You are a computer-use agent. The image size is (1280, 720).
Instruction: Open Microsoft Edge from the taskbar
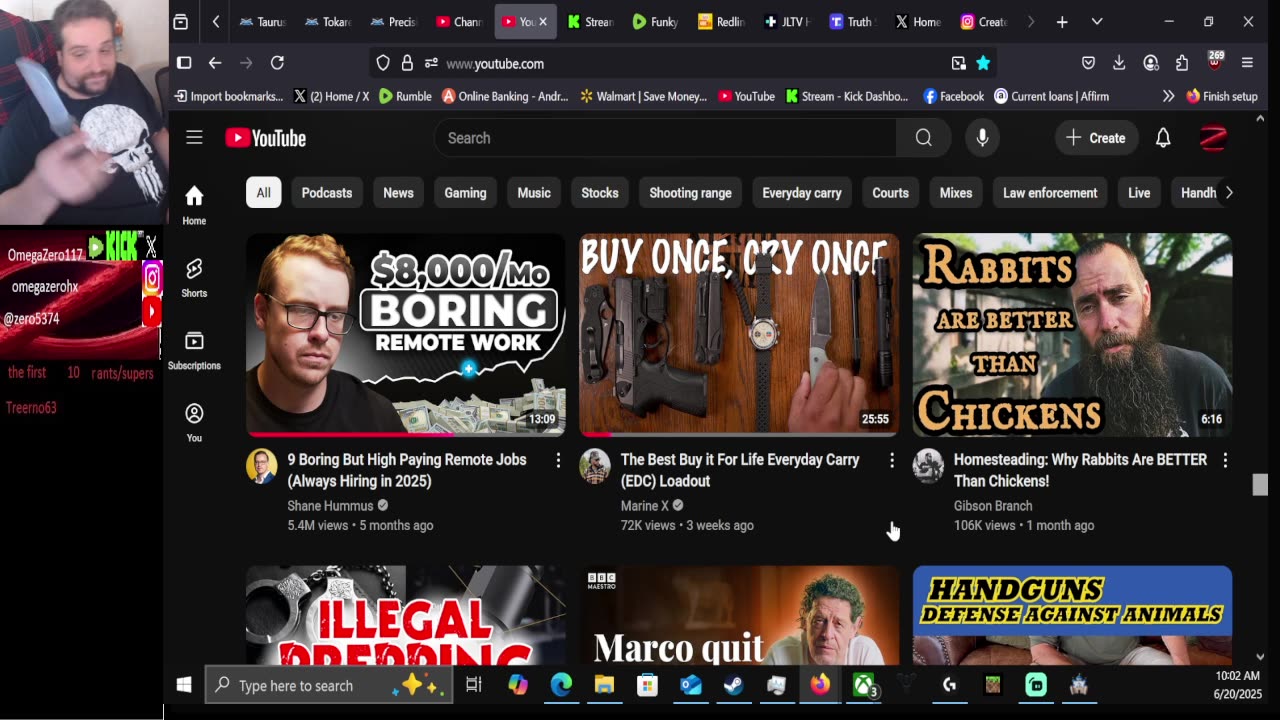click(561, 685)
